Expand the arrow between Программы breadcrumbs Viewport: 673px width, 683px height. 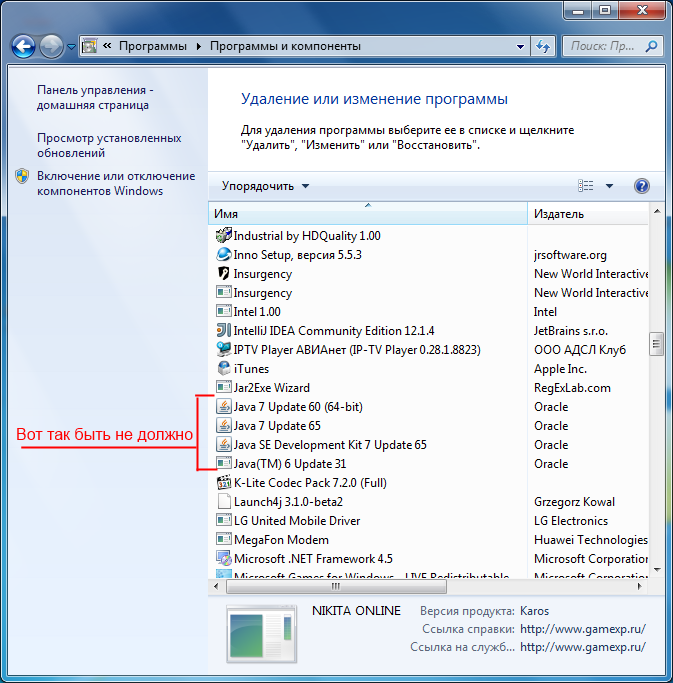pyautogui.click(x=199, y=47)
